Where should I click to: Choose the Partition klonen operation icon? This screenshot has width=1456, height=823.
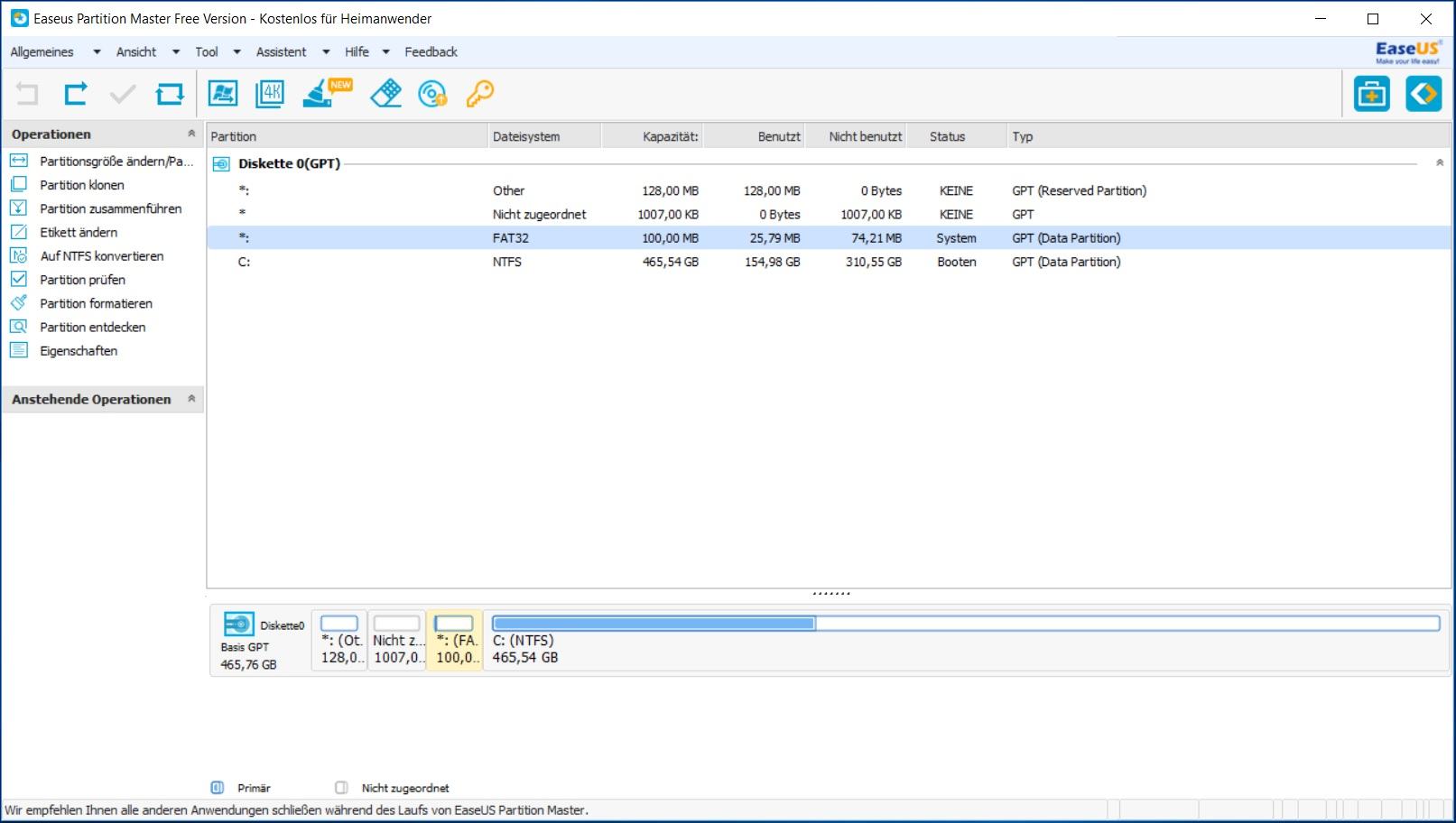coord(19,184)
